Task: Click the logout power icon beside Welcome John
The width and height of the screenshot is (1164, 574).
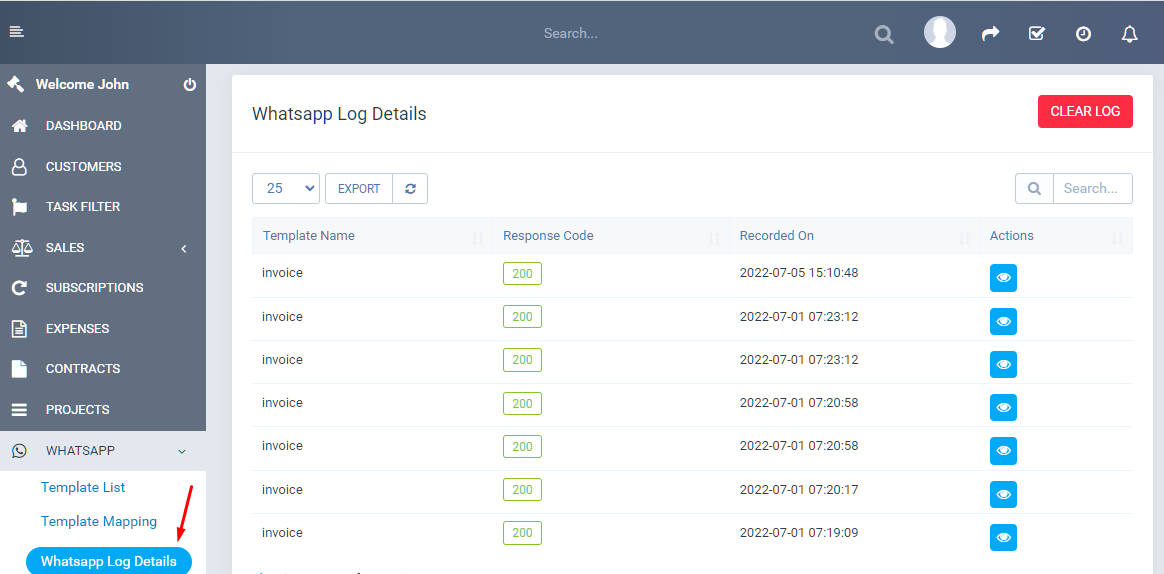Action: [190, 85]
